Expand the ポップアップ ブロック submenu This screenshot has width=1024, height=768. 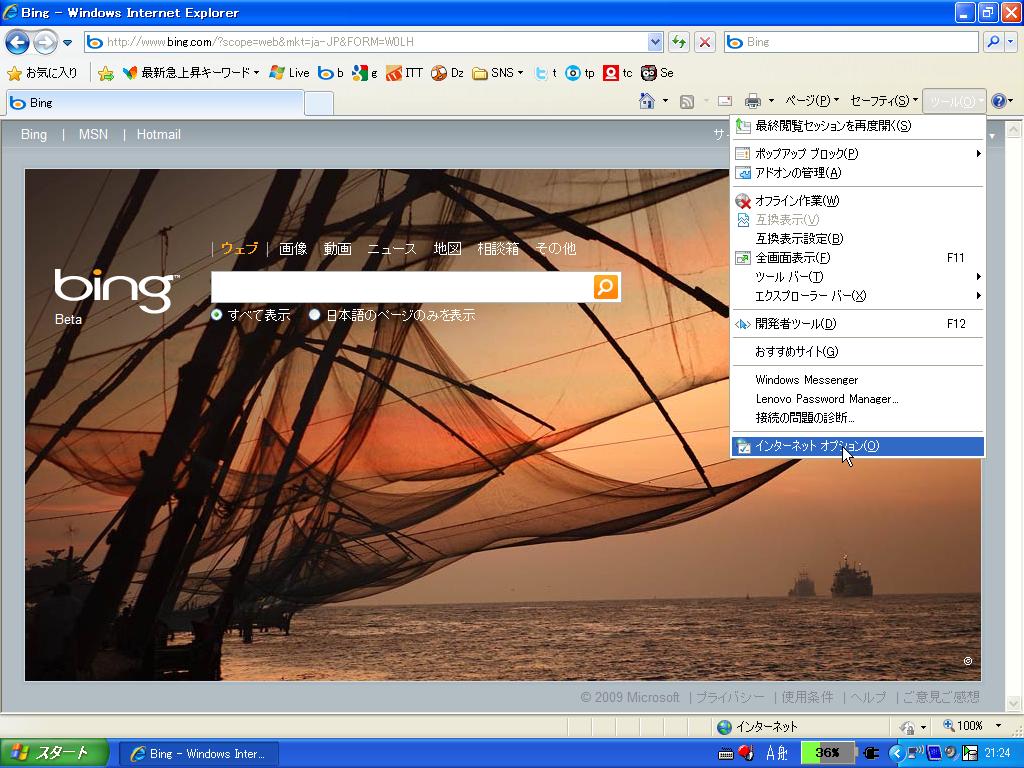click(857, 154)
